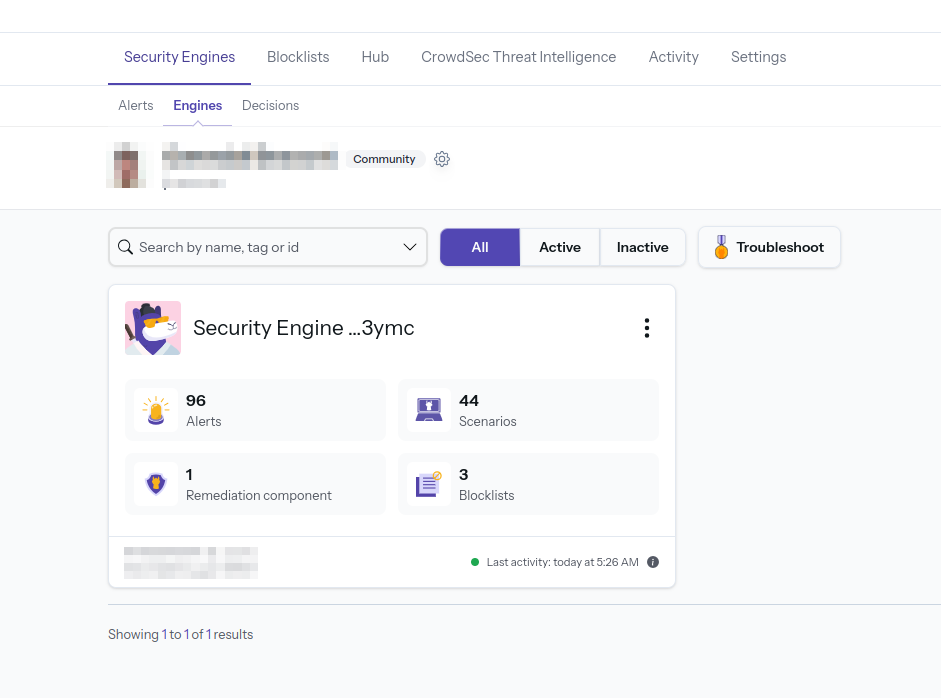Image resolution: width=941 pixels, height=698 pixels.
Task: Click the organization settings gear icon
Action: 442,159
